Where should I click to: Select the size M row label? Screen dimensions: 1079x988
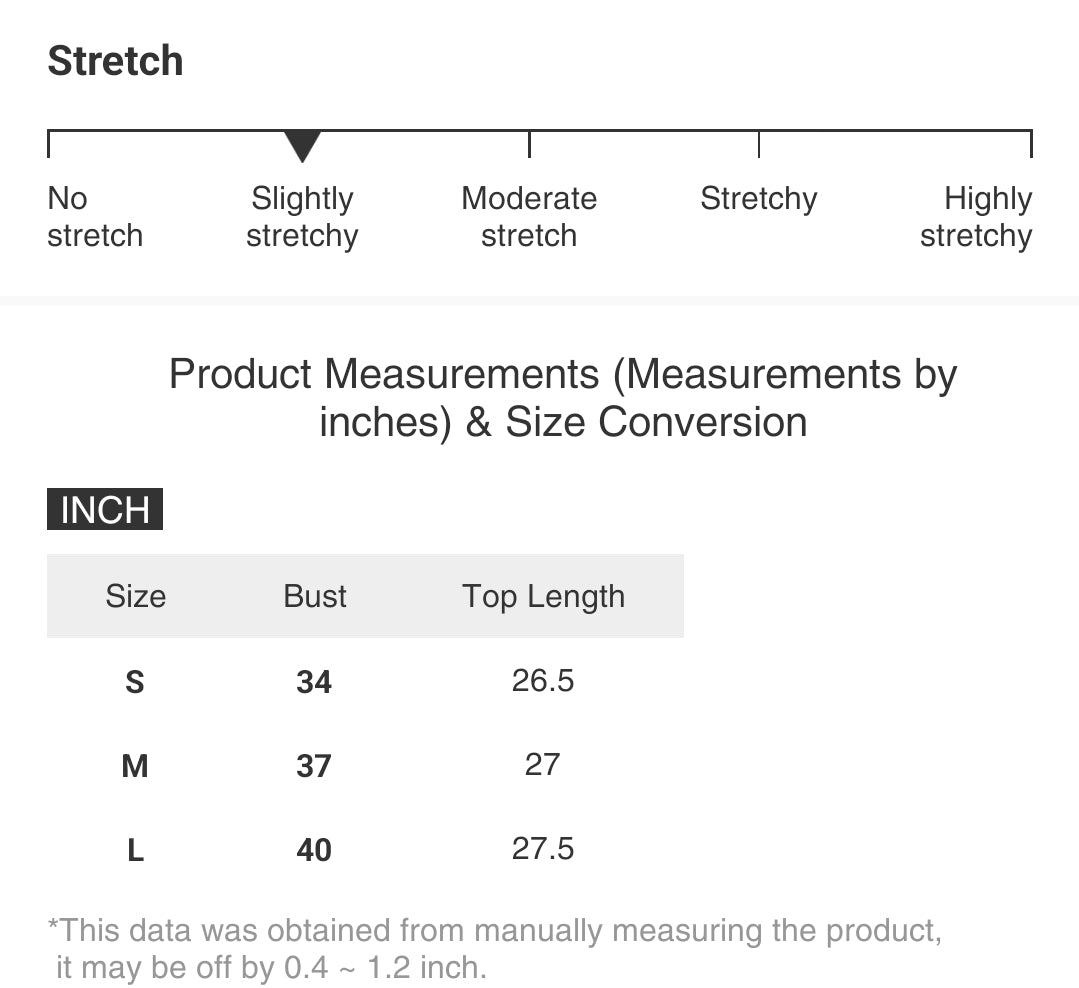(x=135, y=766)
